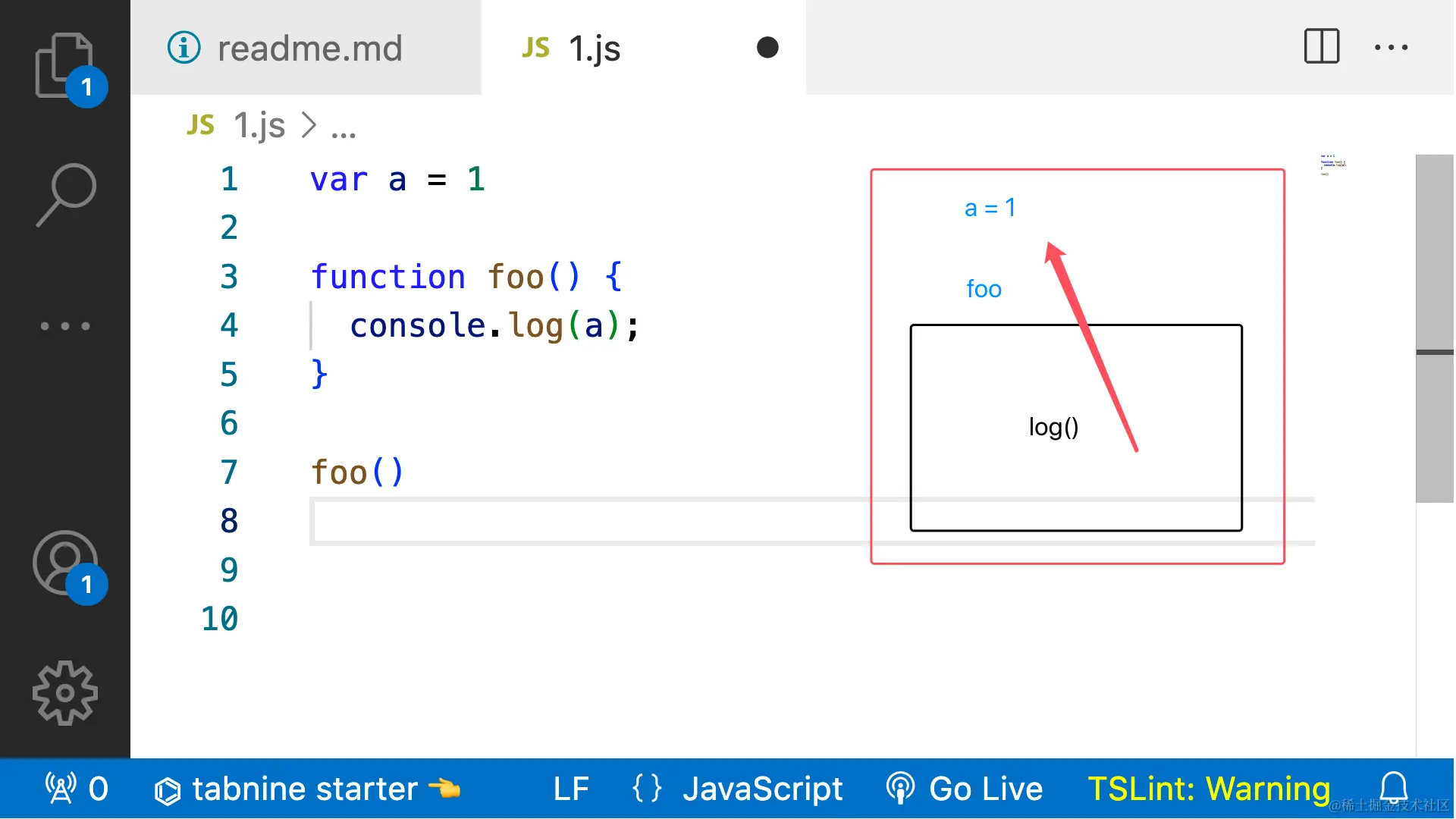Open the Explorer files view
Image resolution: width=1456 pixels, height=819 pixels.
[x=64, y=66]
